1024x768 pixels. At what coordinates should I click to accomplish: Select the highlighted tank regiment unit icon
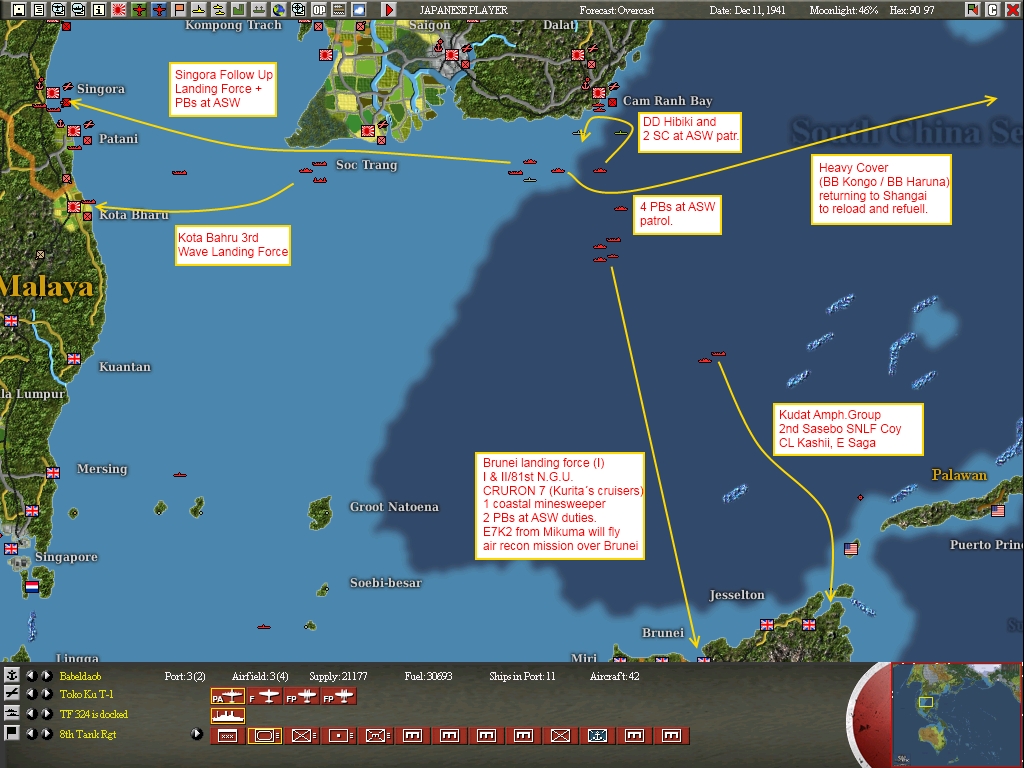(264, 735)
